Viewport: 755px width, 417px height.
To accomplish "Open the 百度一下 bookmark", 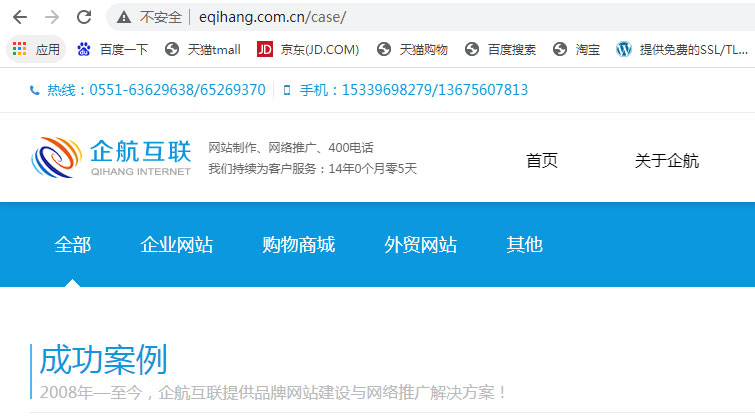I will pos(112,49).
